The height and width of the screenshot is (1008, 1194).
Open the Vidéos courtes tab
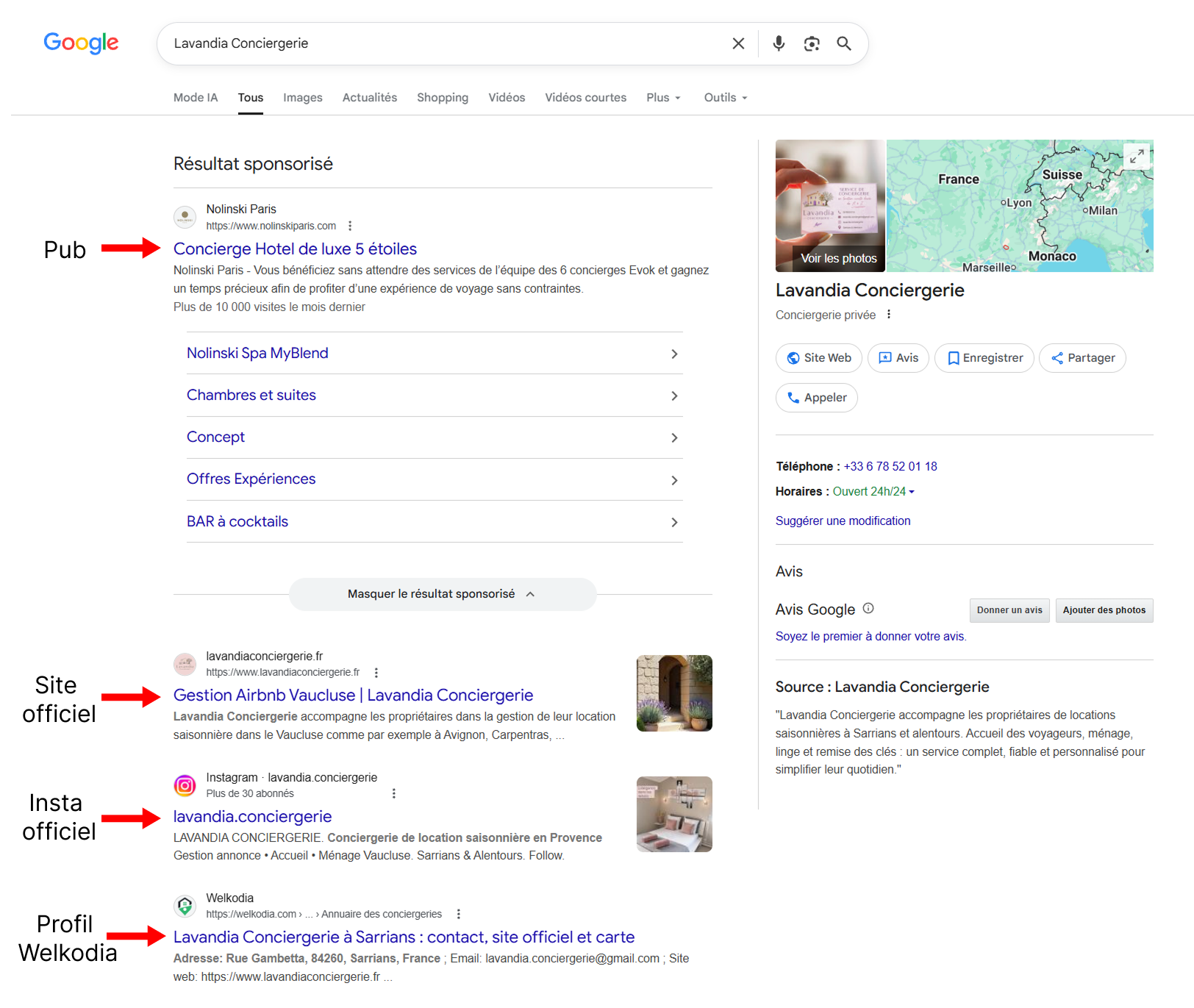click(x=586, y=97)
